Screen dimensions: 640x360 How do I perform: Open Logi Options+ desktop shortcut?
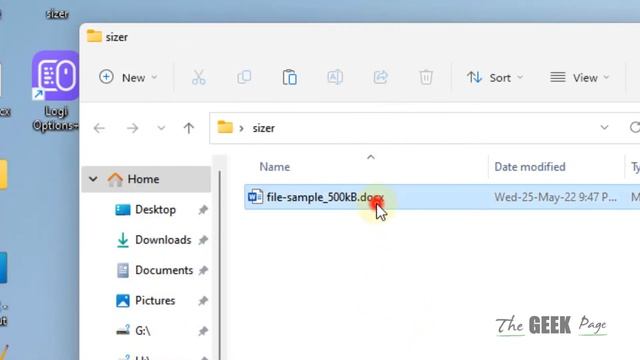tap(56, 91)
